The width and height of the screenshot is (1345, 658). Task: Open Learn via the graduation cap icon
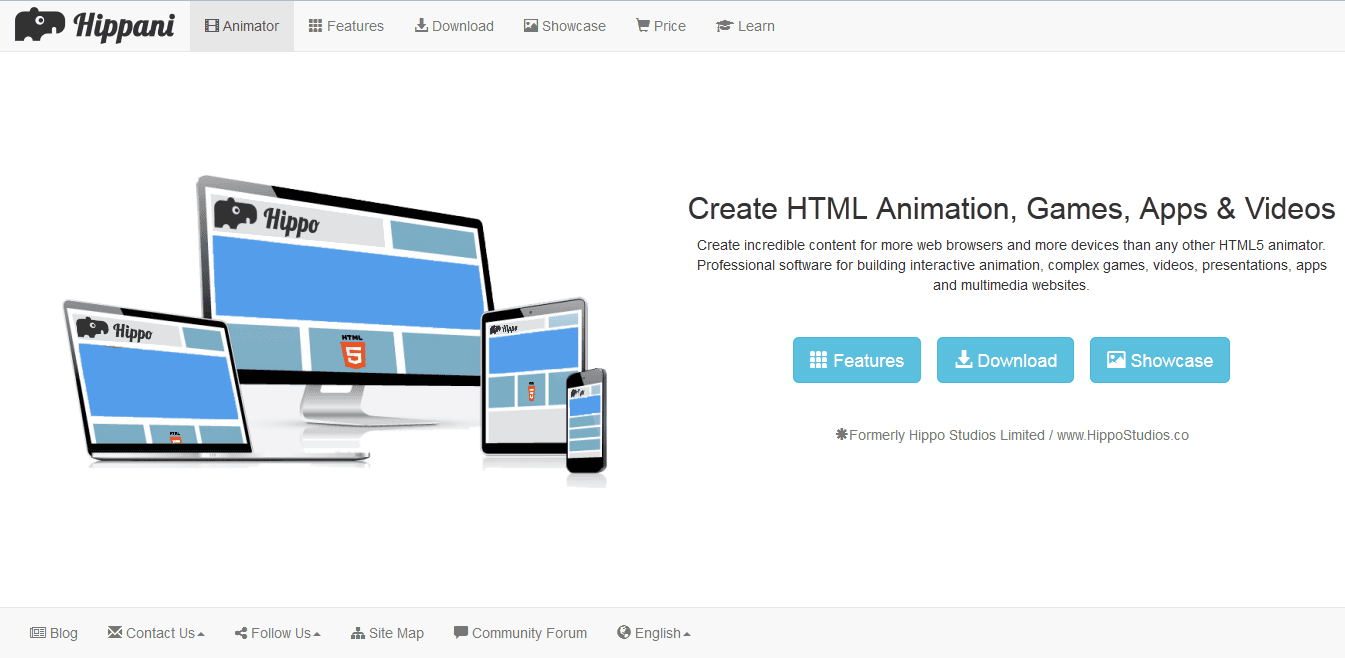pyautogui.click(x=725, y=26)
